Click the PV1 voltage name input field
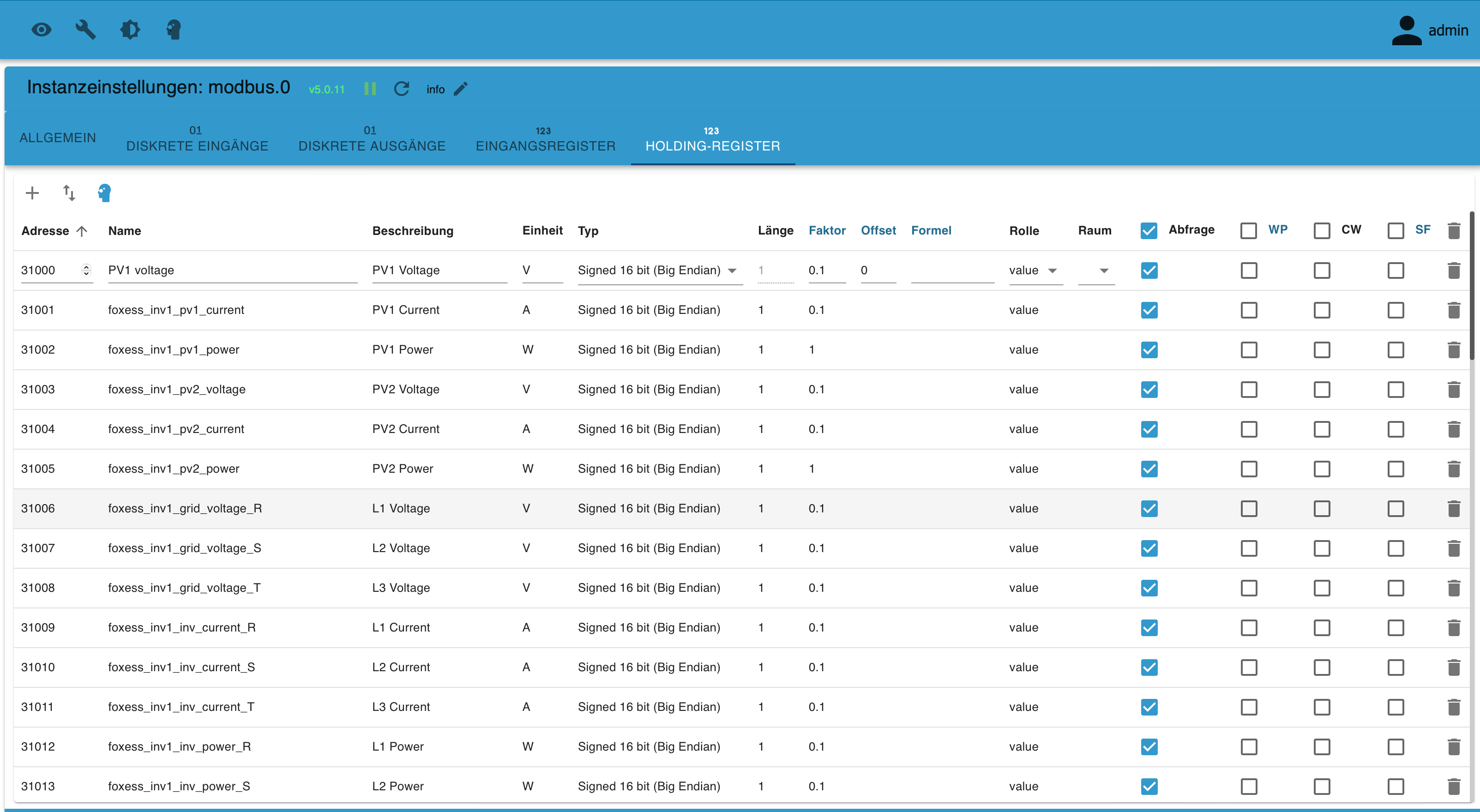 click(232, 271)
